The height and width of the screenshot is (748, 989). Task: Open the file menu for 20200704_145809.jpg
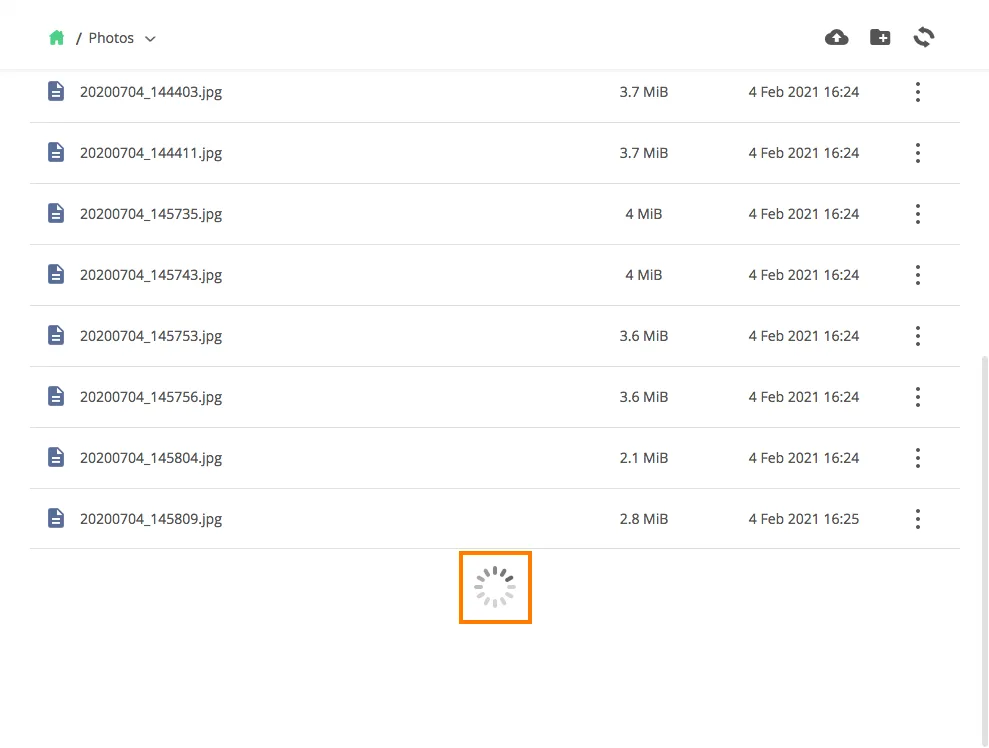[917, 519]
